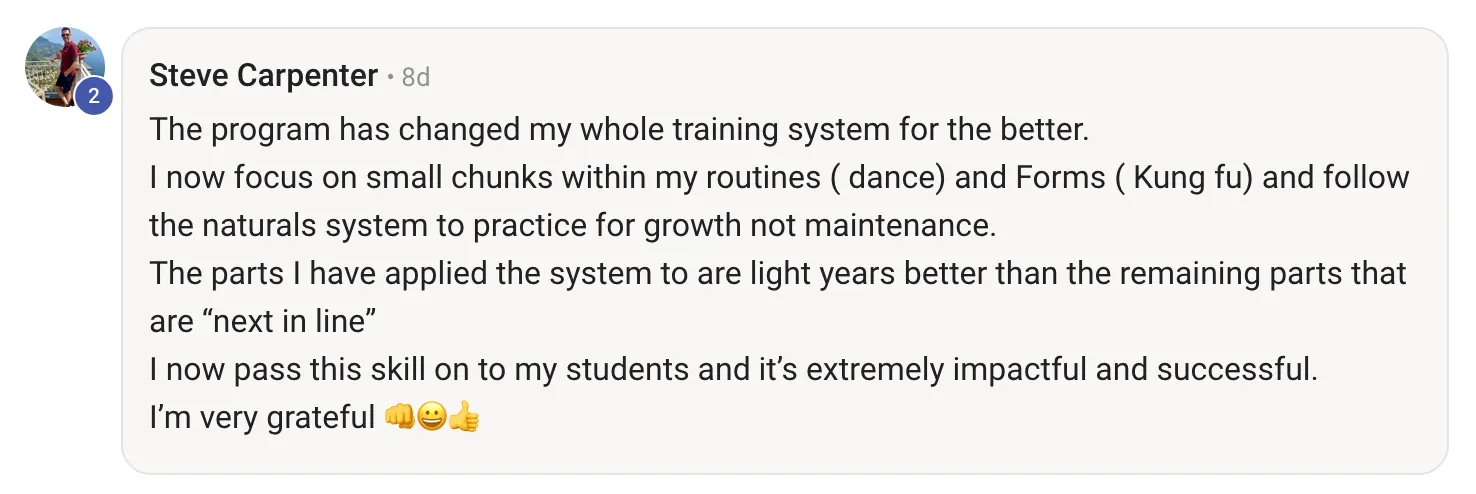Click the fist bump emoji
Image resolution: width=1476 pixels, height=494 pixels.
click(400, 417)
